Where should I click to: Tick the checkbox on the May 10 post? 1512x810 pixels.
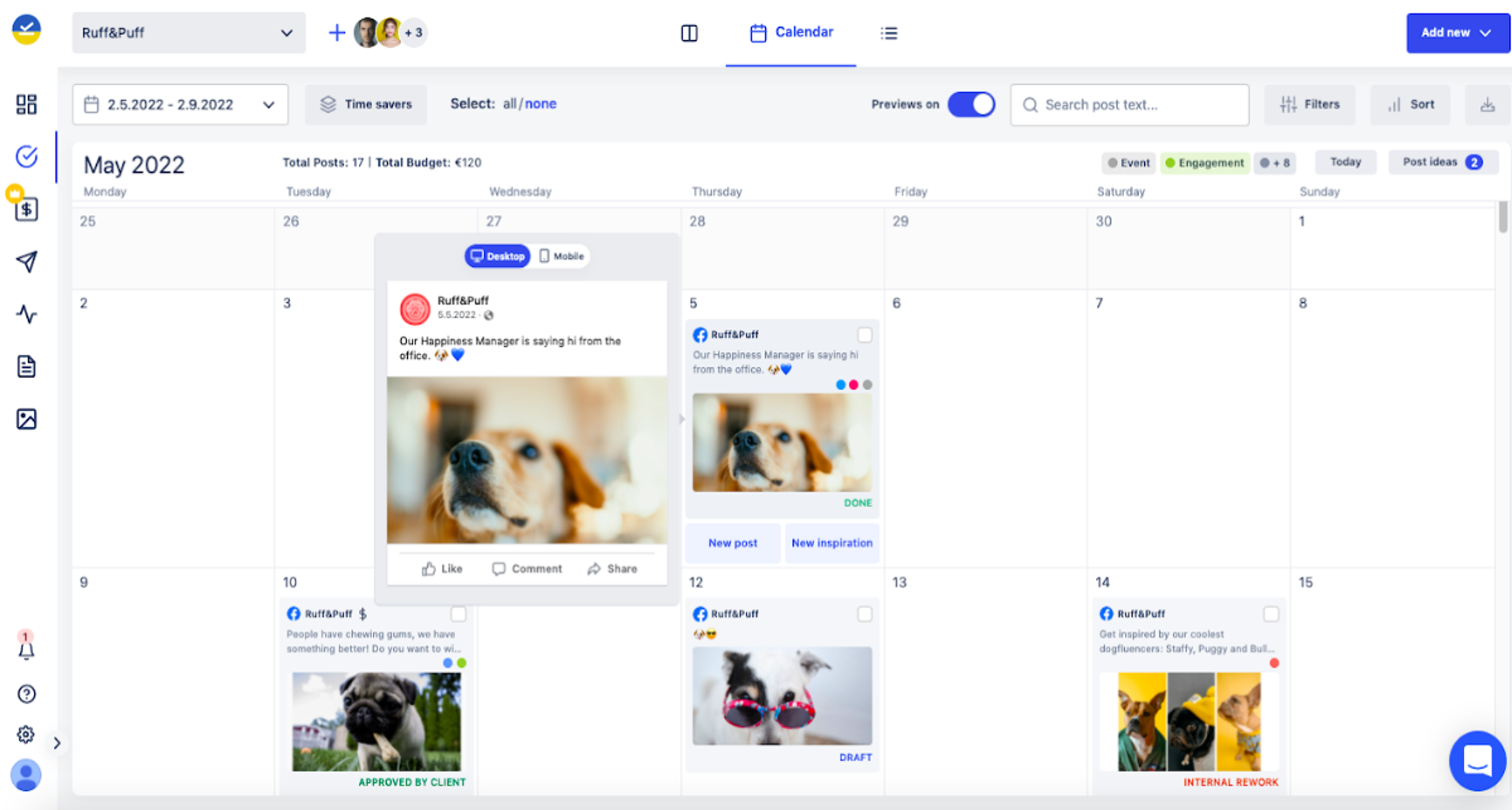(x=459, y=614)
